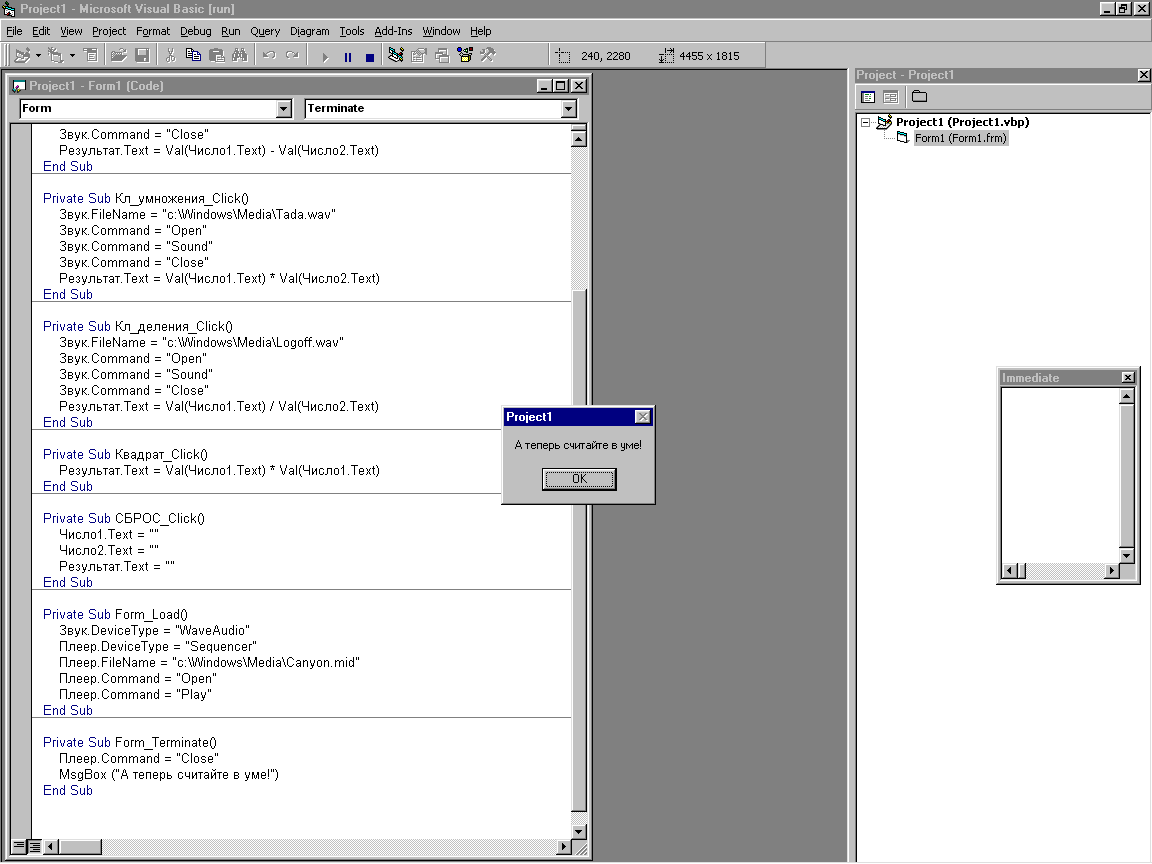Collapse the Project1 (Project1.vbp) tree node
Image resolution: width=1152 pixels, height=864 pixels.
(865, 122)
